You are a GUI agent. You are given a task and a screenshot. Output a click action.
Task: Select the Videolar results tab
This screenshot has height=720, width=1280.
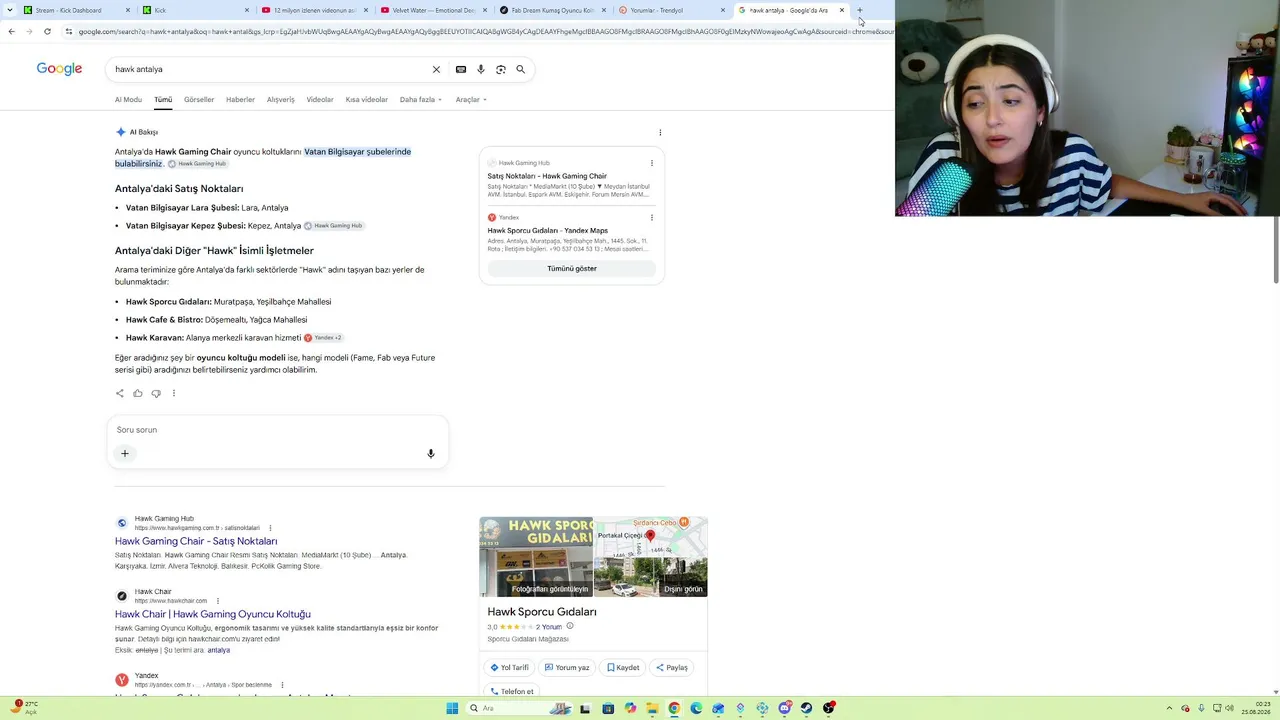320,100
